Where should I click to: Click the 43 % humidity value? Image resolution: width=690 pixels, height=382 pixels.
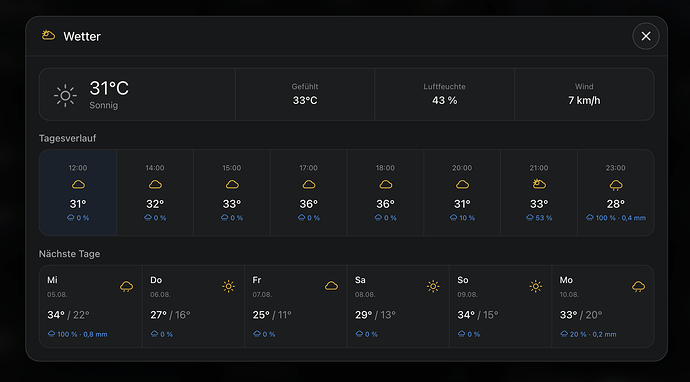click(x=444, y=100)
